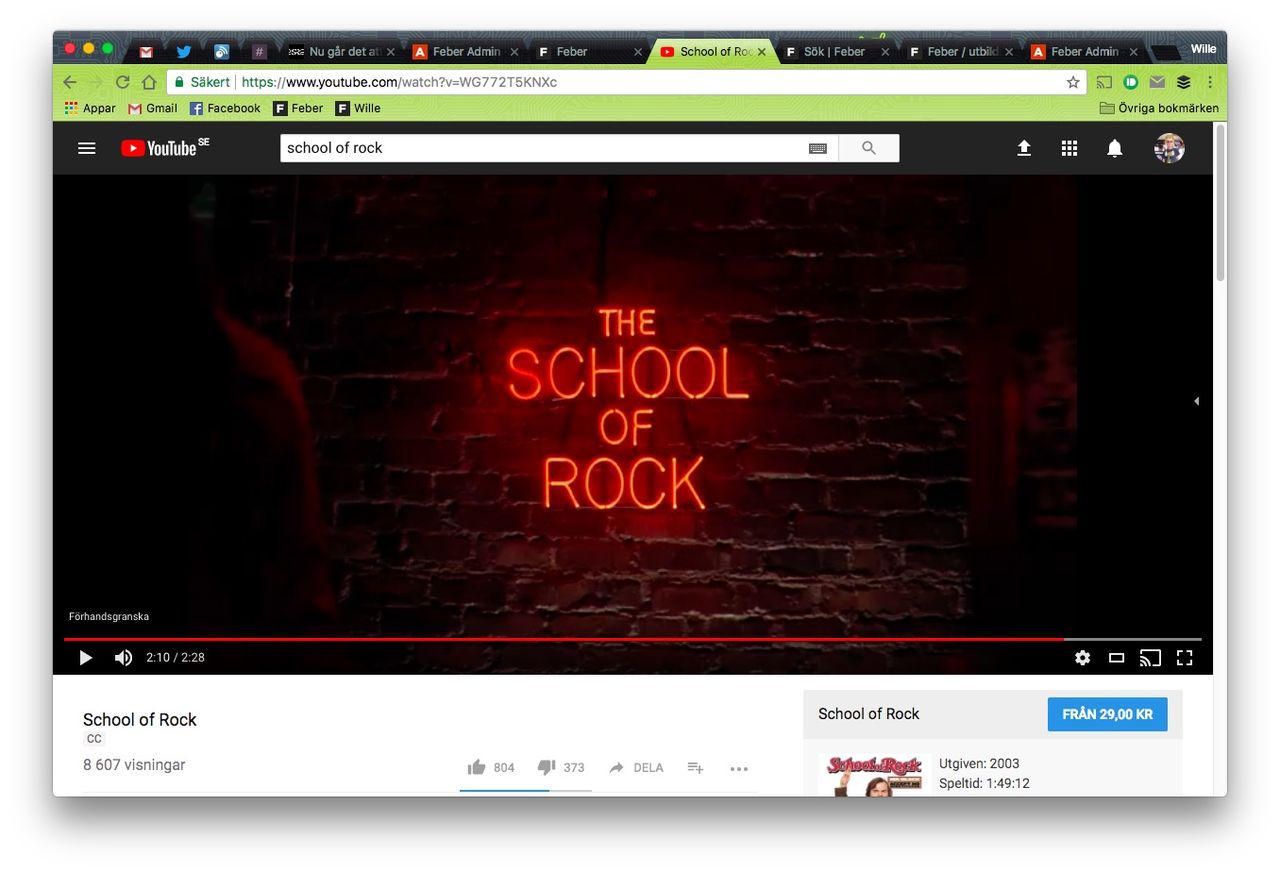This screenshot has width=1280, height=872.
Task: Click the page vertical scrollbar
Action: pos(1220,203)
